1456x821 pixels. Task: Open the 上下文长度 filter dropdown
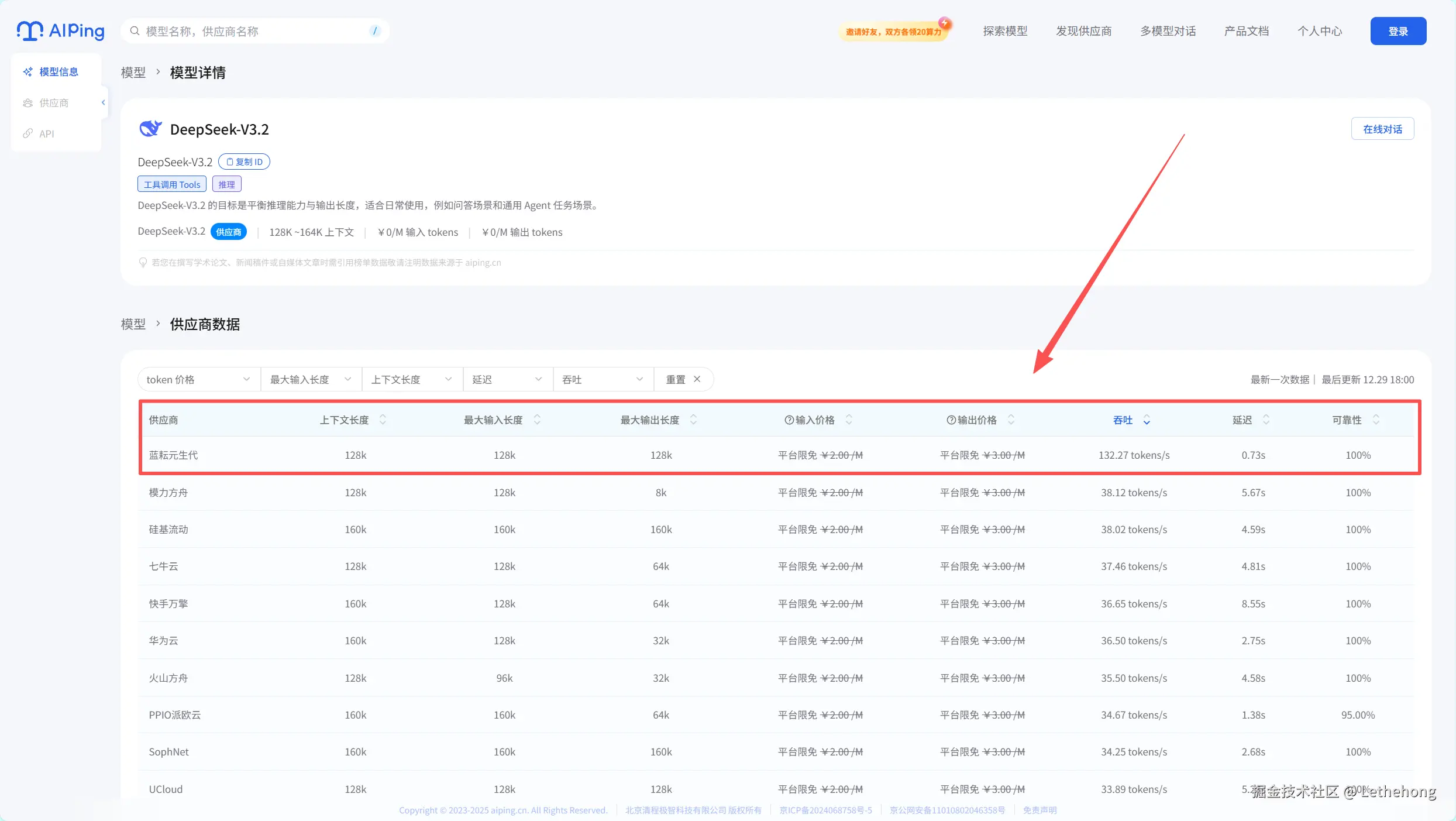[411, 379]
